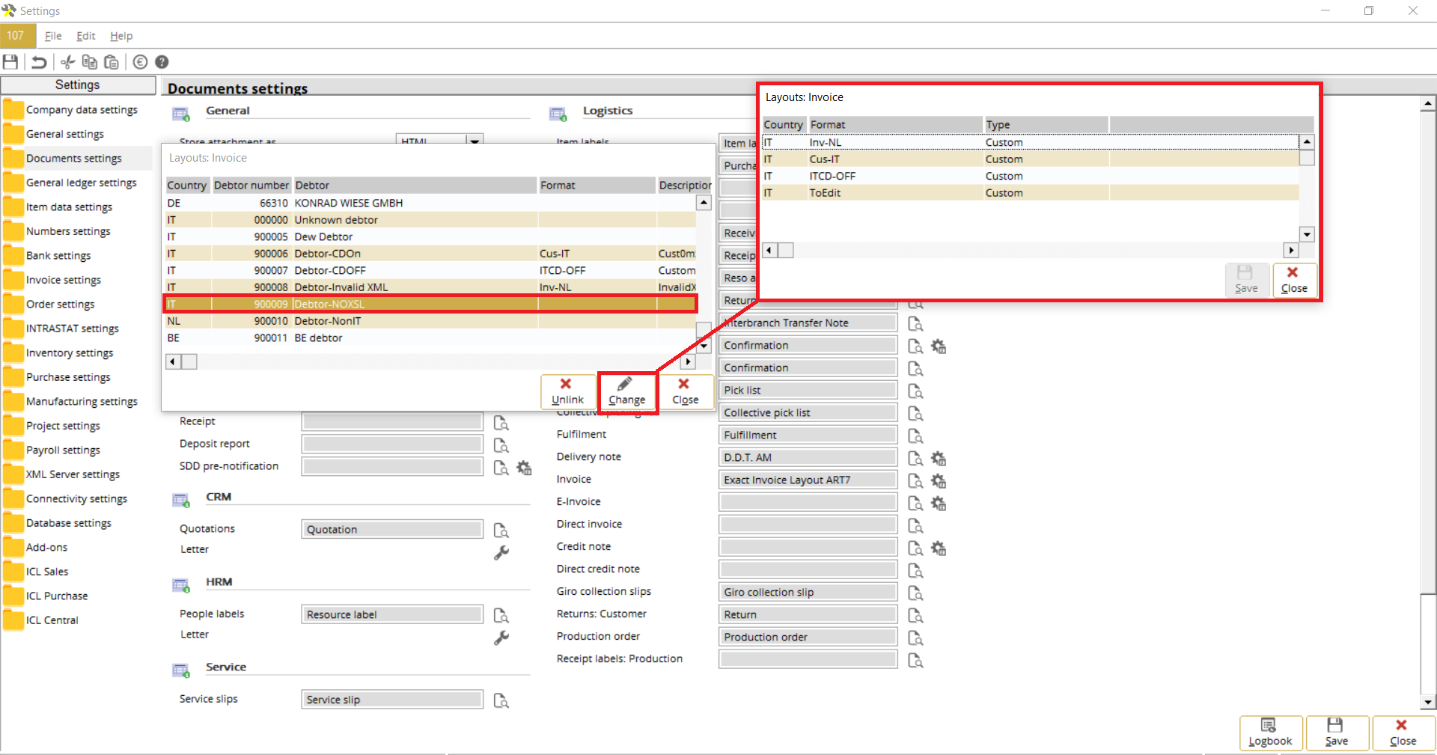This screenshot has height=755, width=1437.
Task: Click browse icon next to Delivery note
Action: pyautogui.click(x=916, y=458)
